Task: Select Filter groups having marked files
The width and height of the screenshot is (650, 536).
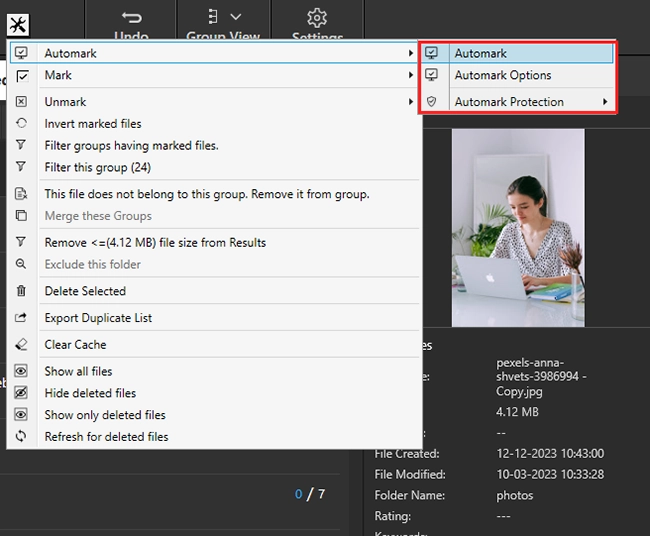Action: [x=214, y=145]
